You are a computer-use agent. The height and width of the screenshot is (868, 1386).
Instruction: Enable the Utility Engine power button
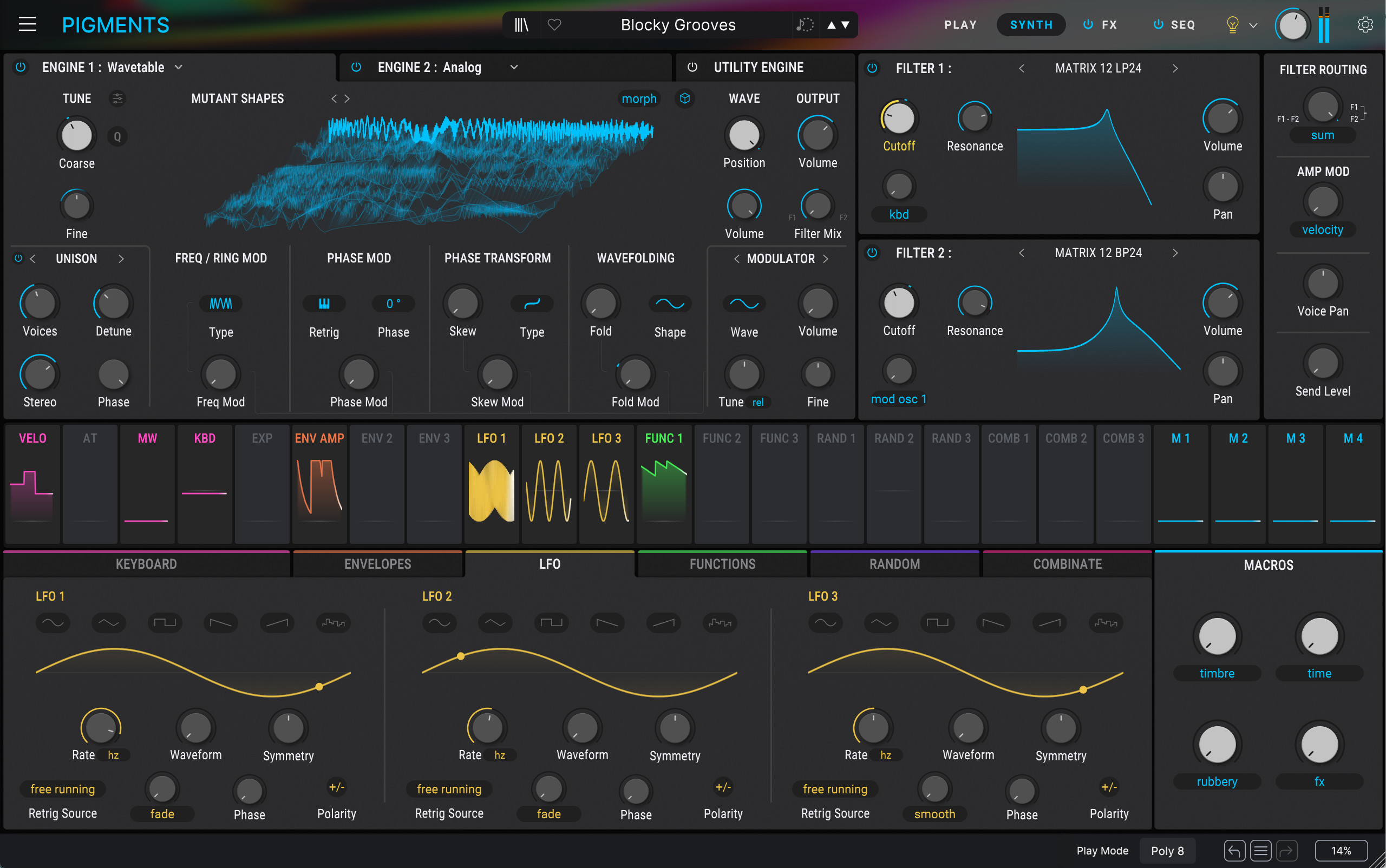pyautogui.click(x=692, y=67)
